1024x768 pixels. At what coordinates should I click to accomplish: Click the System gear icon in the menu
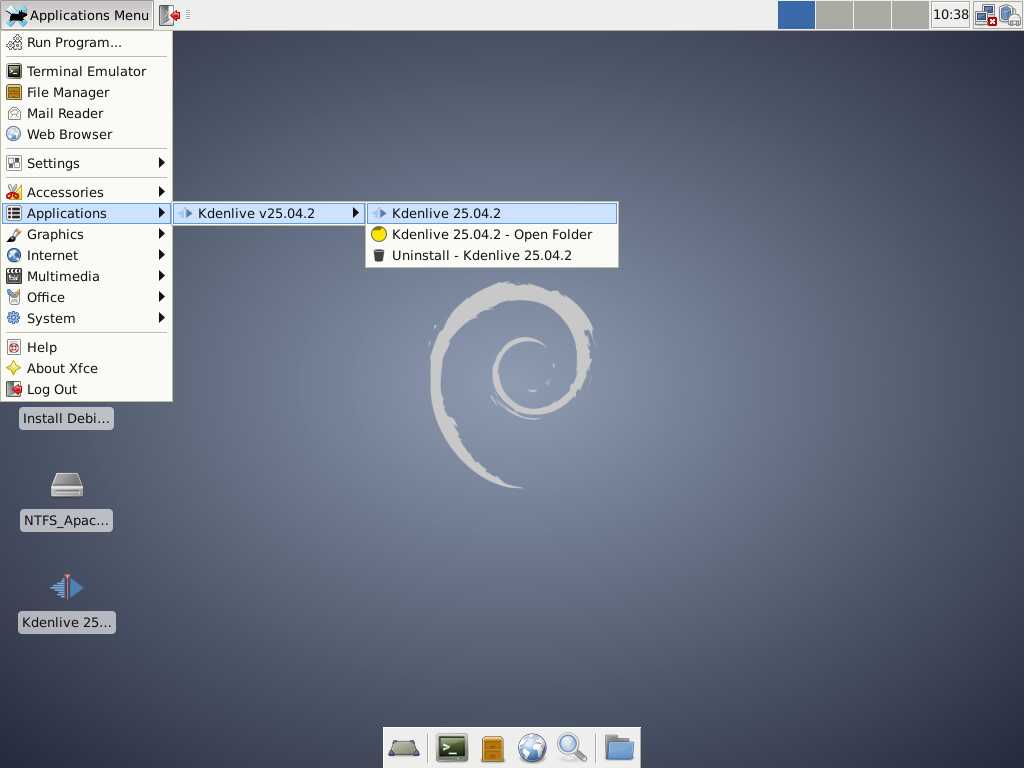point(14,318)
